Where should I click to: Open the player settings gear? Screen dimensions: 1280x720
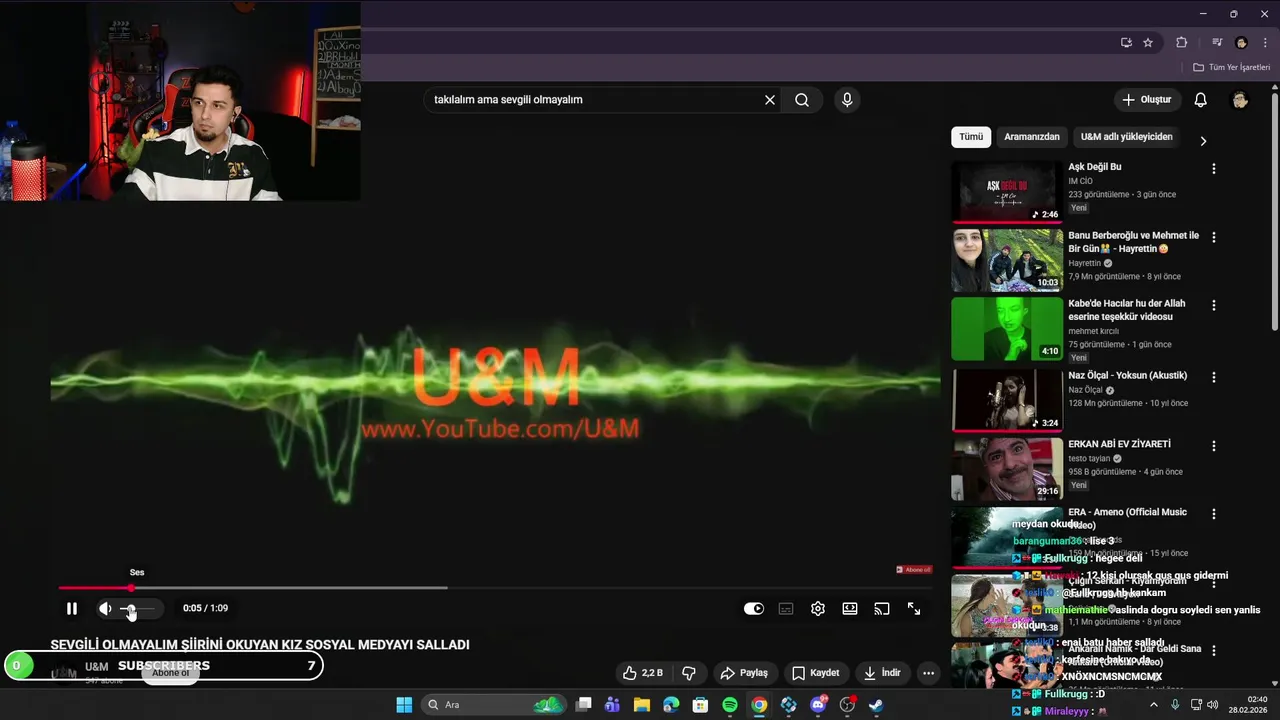point(818,608)
